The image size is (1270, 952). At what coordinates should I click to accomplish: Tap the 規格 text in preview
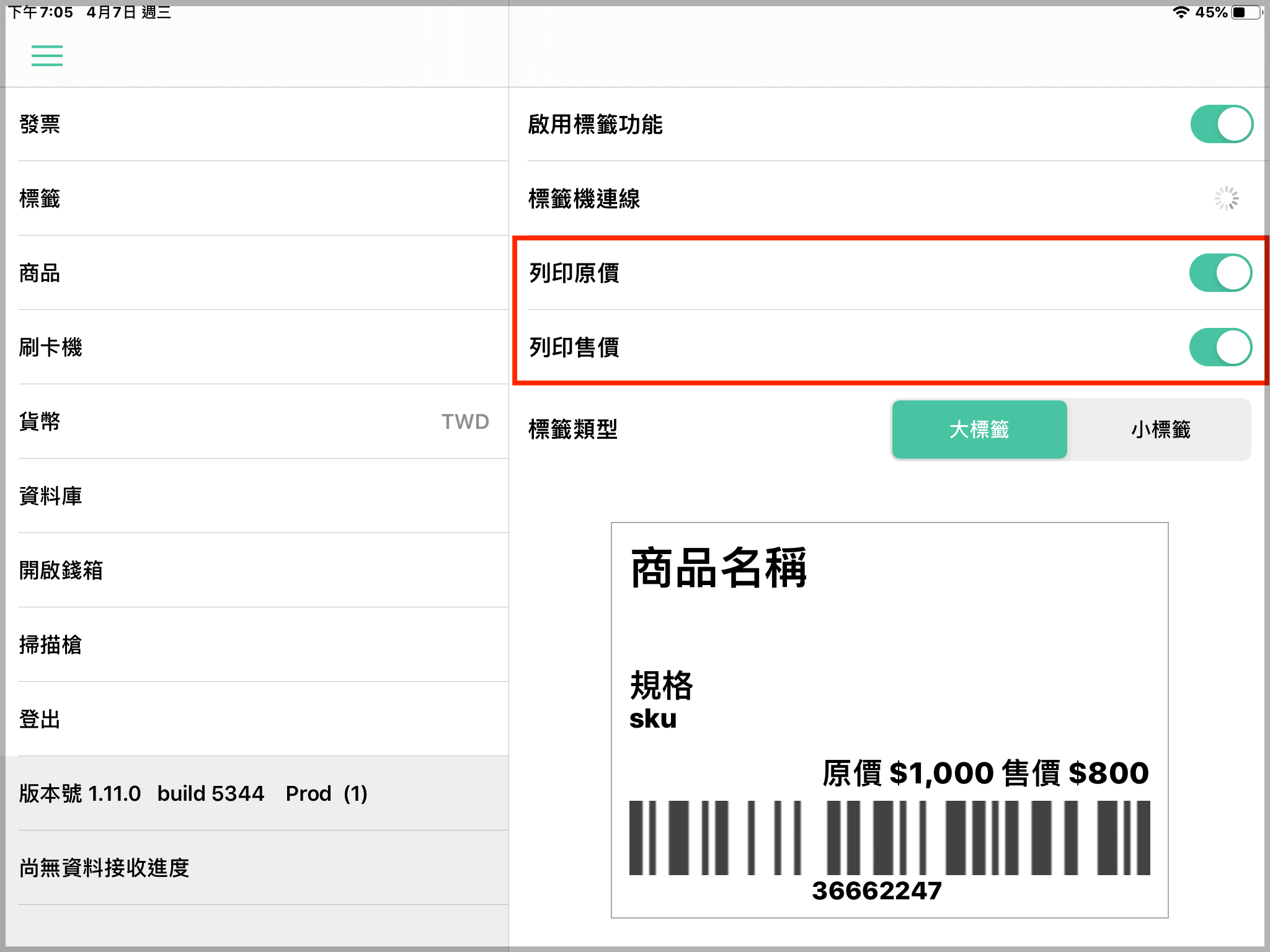point(662,685)
